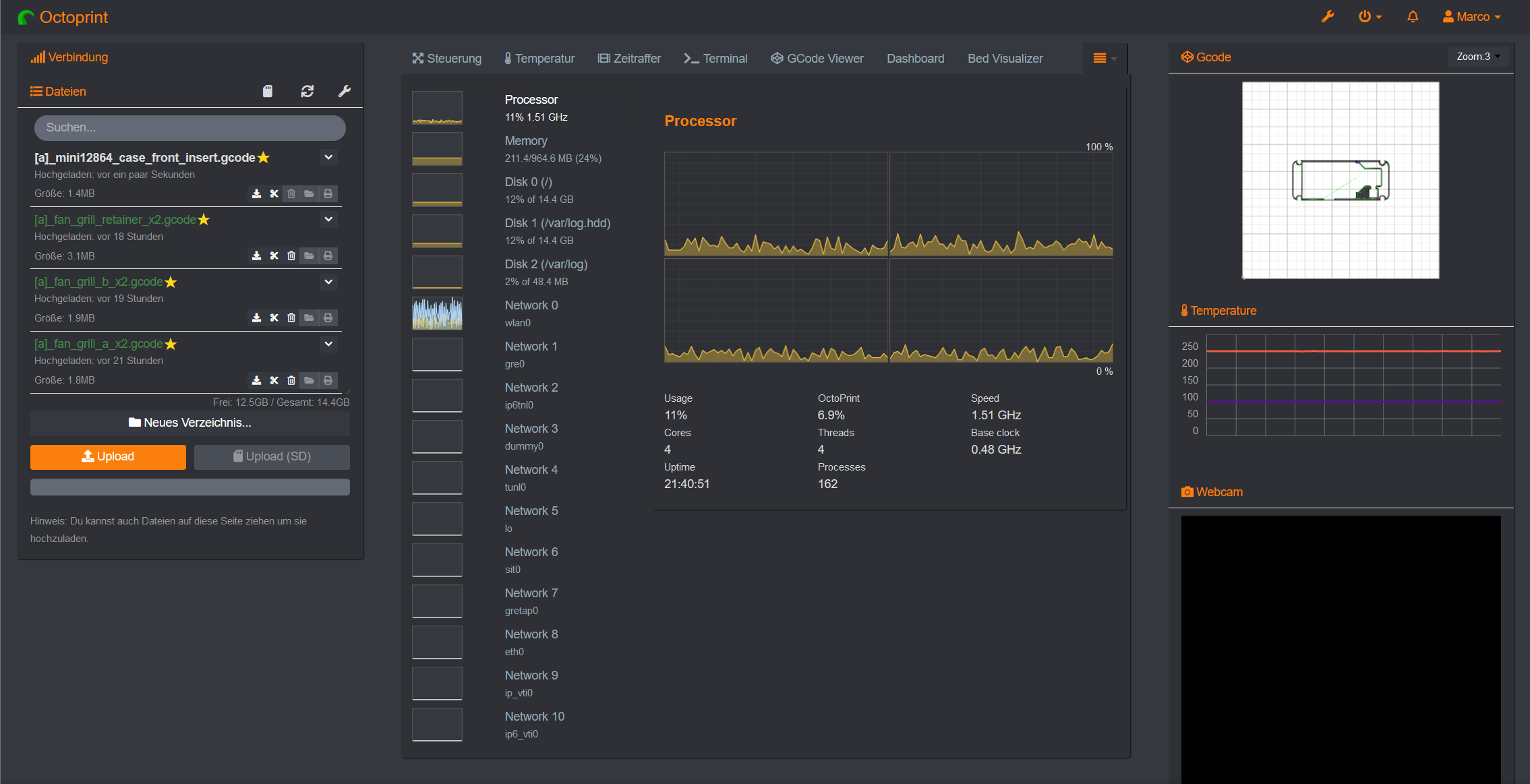Open the OctoPrint settings wrench icon

[1327, 16]
